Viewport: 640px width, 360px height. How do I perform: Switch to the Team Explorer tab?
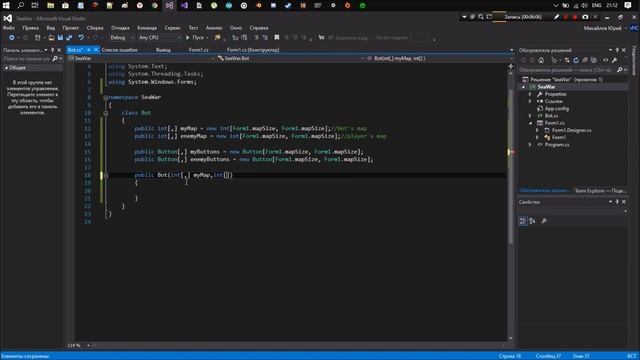point(600,191)
